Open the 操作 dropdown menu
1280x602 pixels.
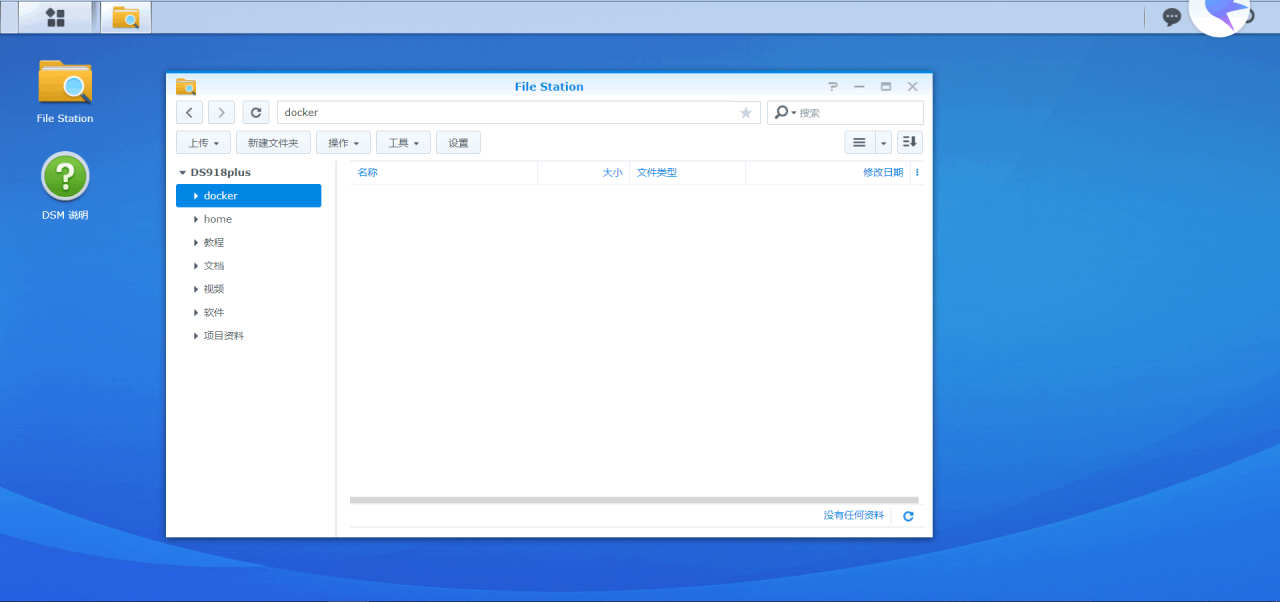[x=343, y=143]
